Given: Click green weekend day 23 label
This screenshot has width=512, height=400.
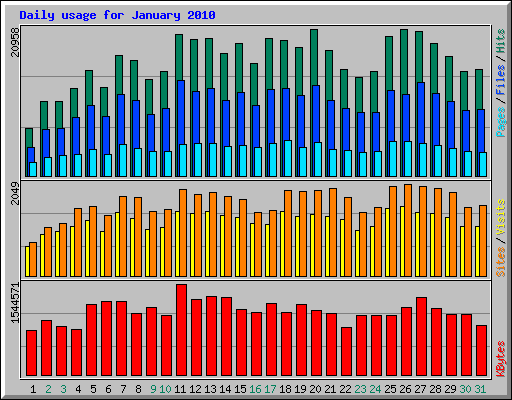Looking at the screenshot, I should (x=360, y=389).
